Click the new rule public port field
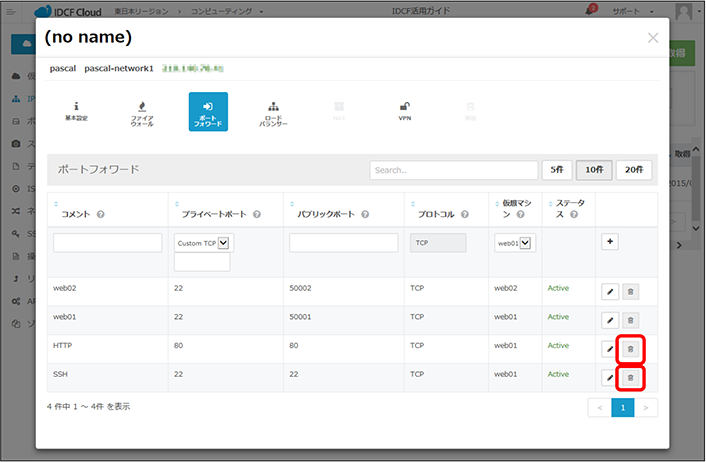Viewport: 706px width, 462px height. click(344, 243)
